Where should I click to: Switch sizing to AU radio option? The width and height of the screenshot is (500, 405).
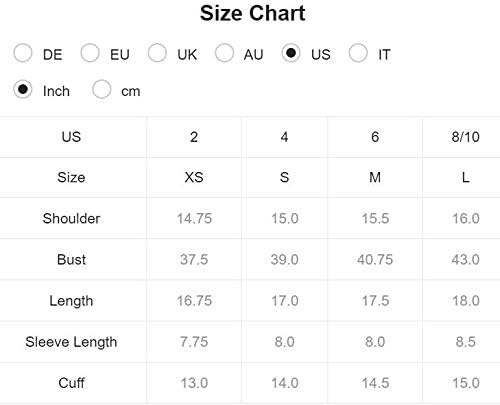[x=224, y=53]
